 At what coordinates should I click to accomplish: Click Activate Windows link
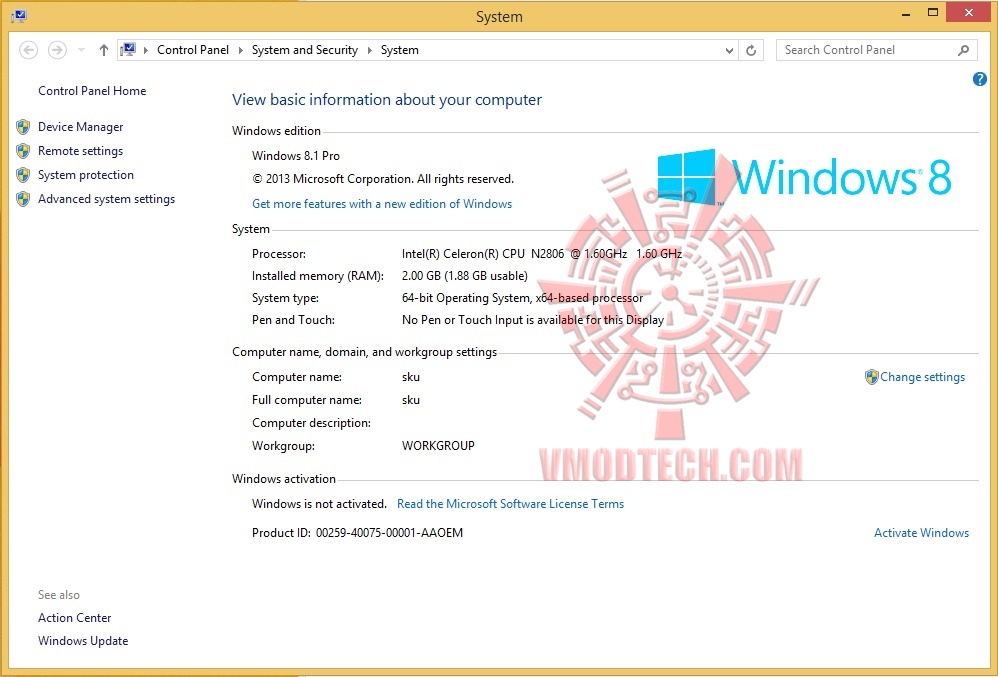point(921,533)
